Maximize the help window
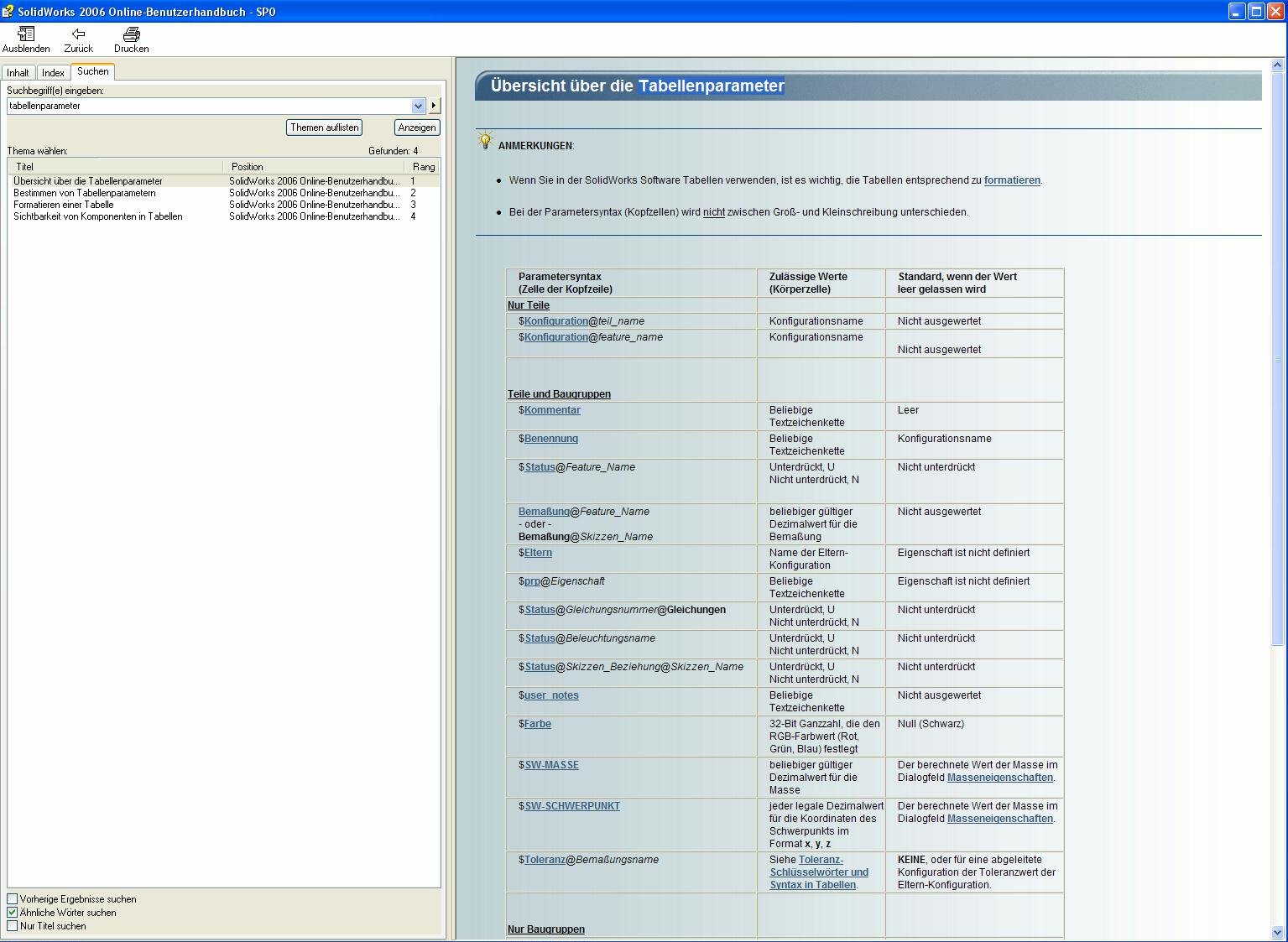The width and height of the screenshot is (1288, 942). click(x=1256, y=12)
